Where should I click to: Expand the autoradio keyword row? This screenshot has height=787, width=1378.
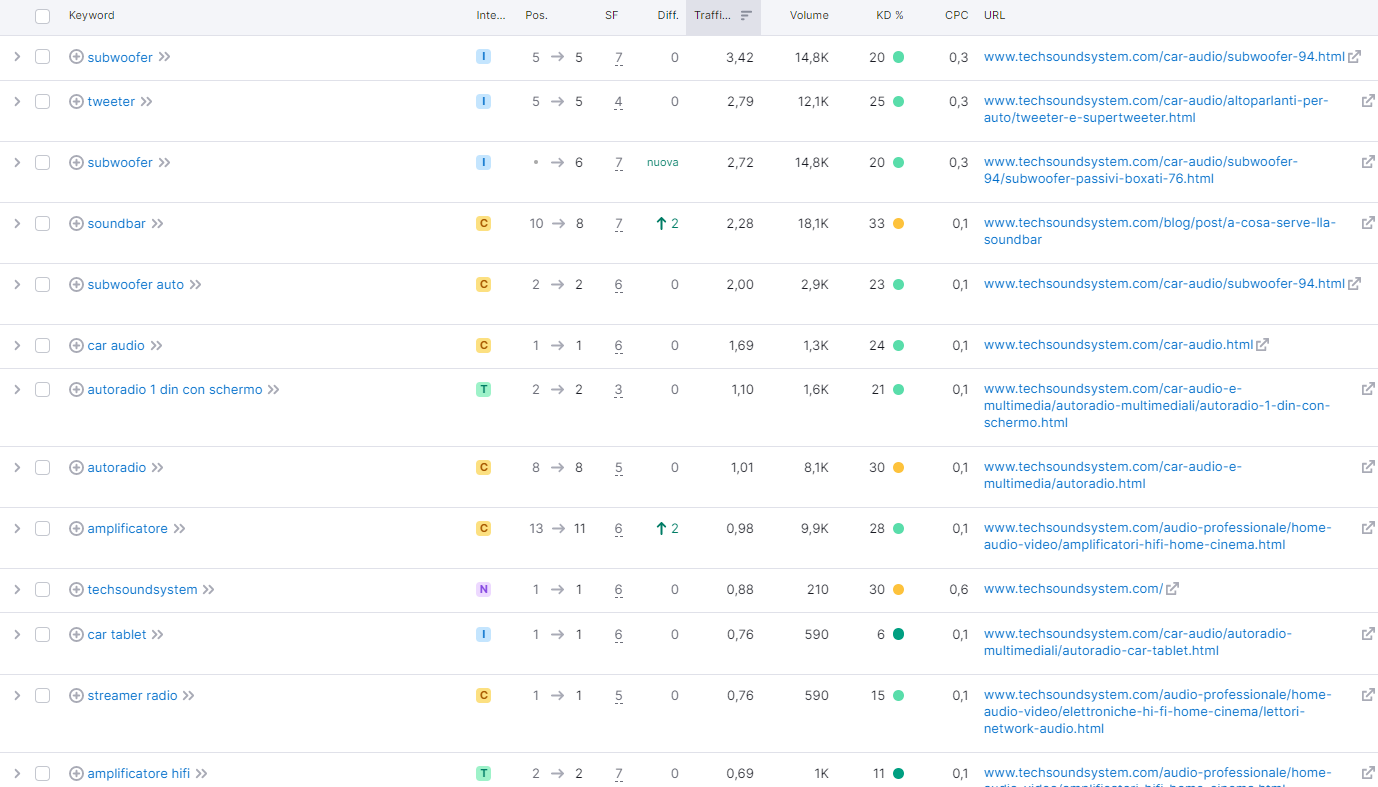(16, 467)
